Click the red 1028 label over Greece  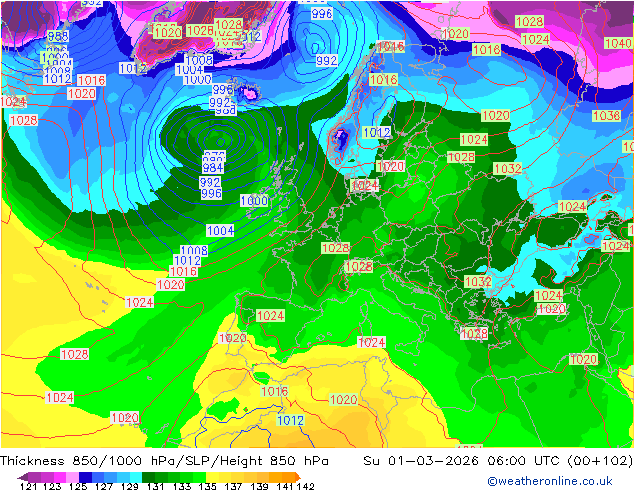point(475,334)
